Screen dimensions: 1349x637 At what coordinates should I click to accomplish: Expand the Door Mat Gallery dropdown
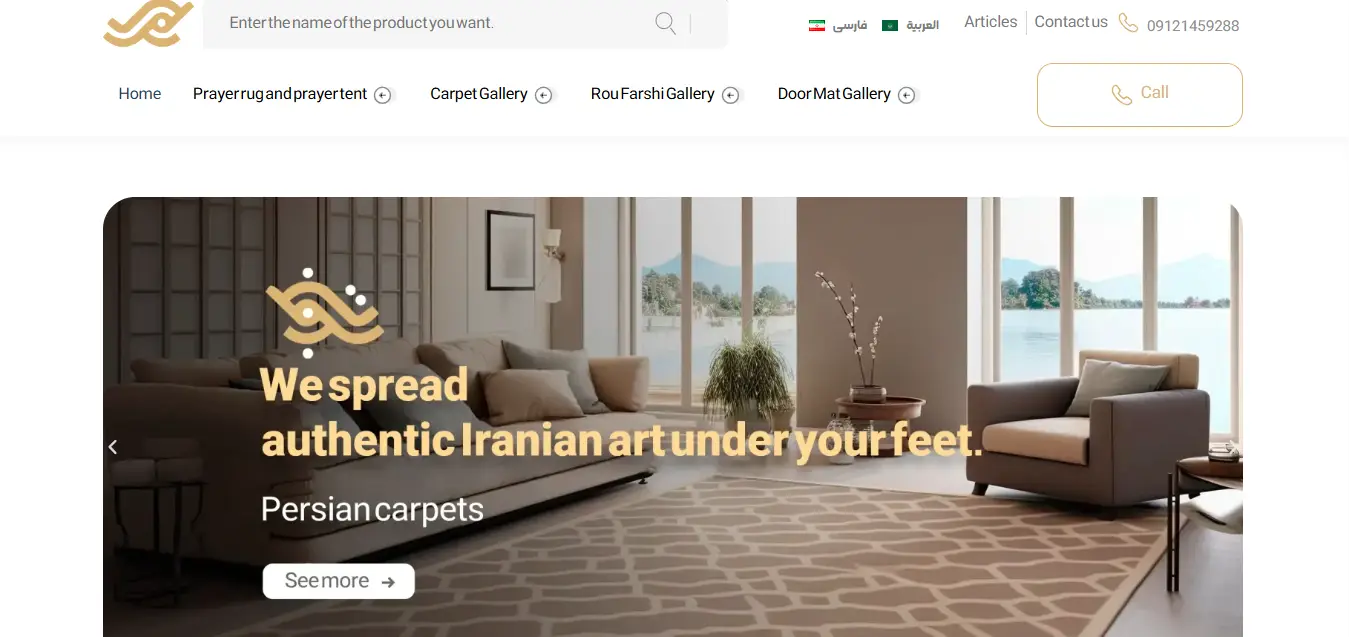[x=906, y=95]
